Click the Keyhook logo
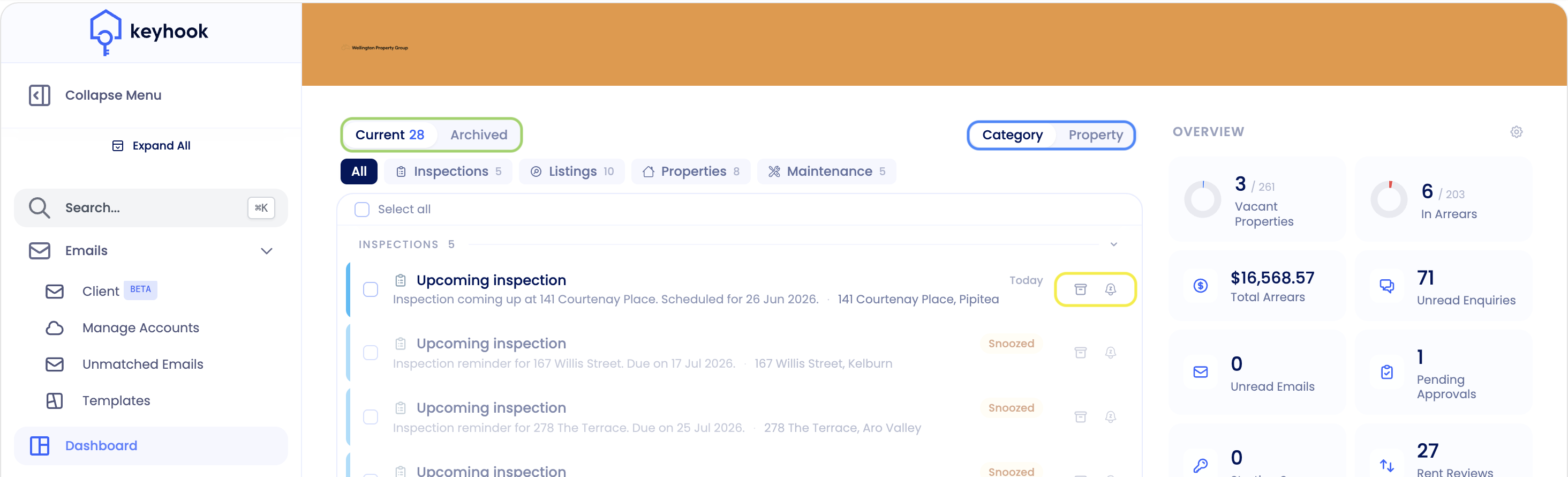This screenshot has width=1568, height=477. click(x=149, y=32)
